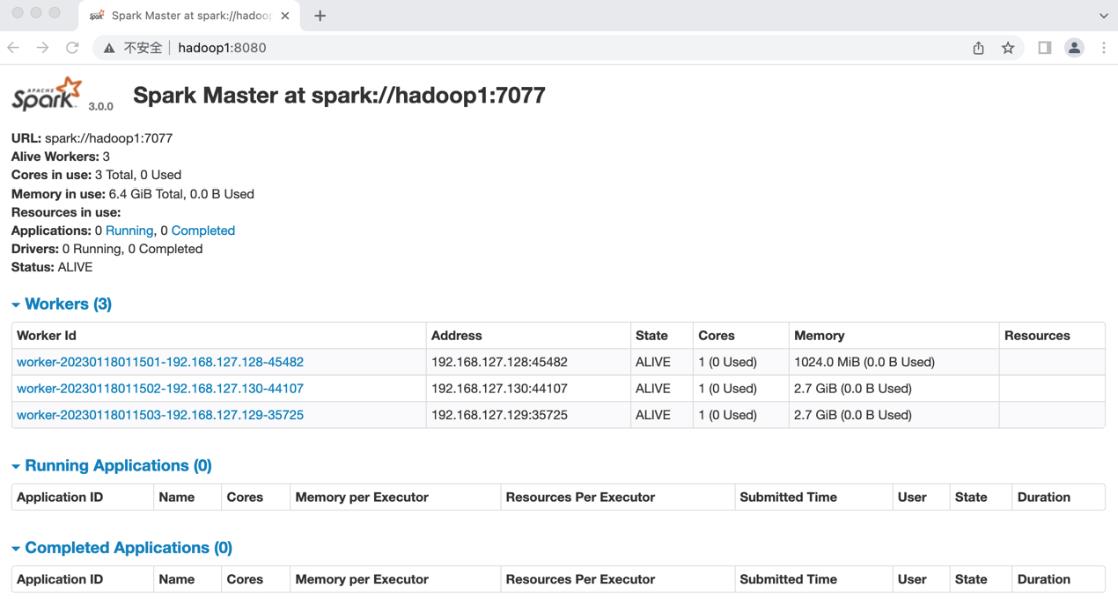Open worker 192.168.127.128-45482 details
The image size is (1118, 614).
pos(160,362)
